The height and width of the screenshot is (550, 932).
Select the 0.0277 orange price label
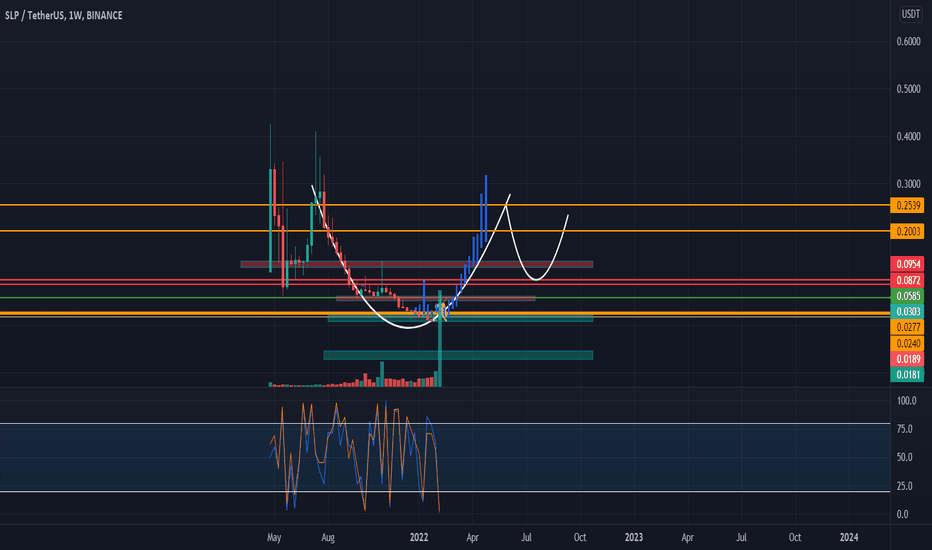907,327
